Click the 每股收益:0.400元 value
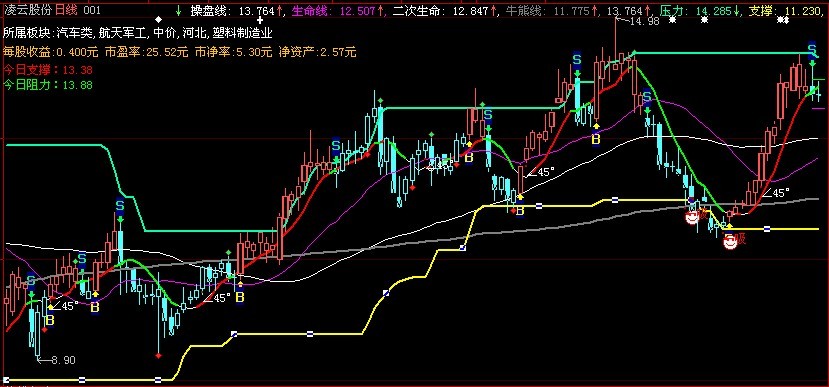The image size is (829, 387). [x=51, y=52]
